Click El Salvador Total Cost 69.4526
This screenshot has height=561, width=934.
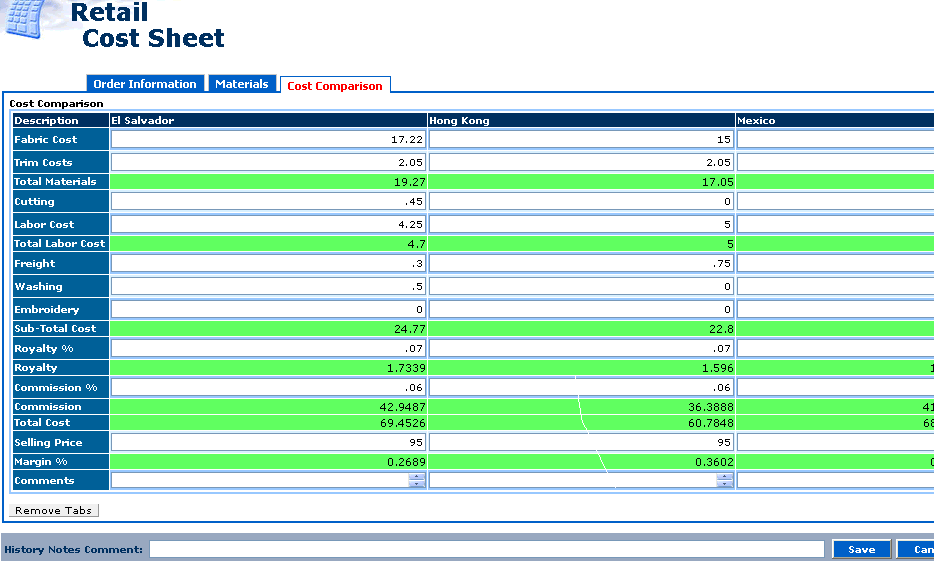(403, 423)
